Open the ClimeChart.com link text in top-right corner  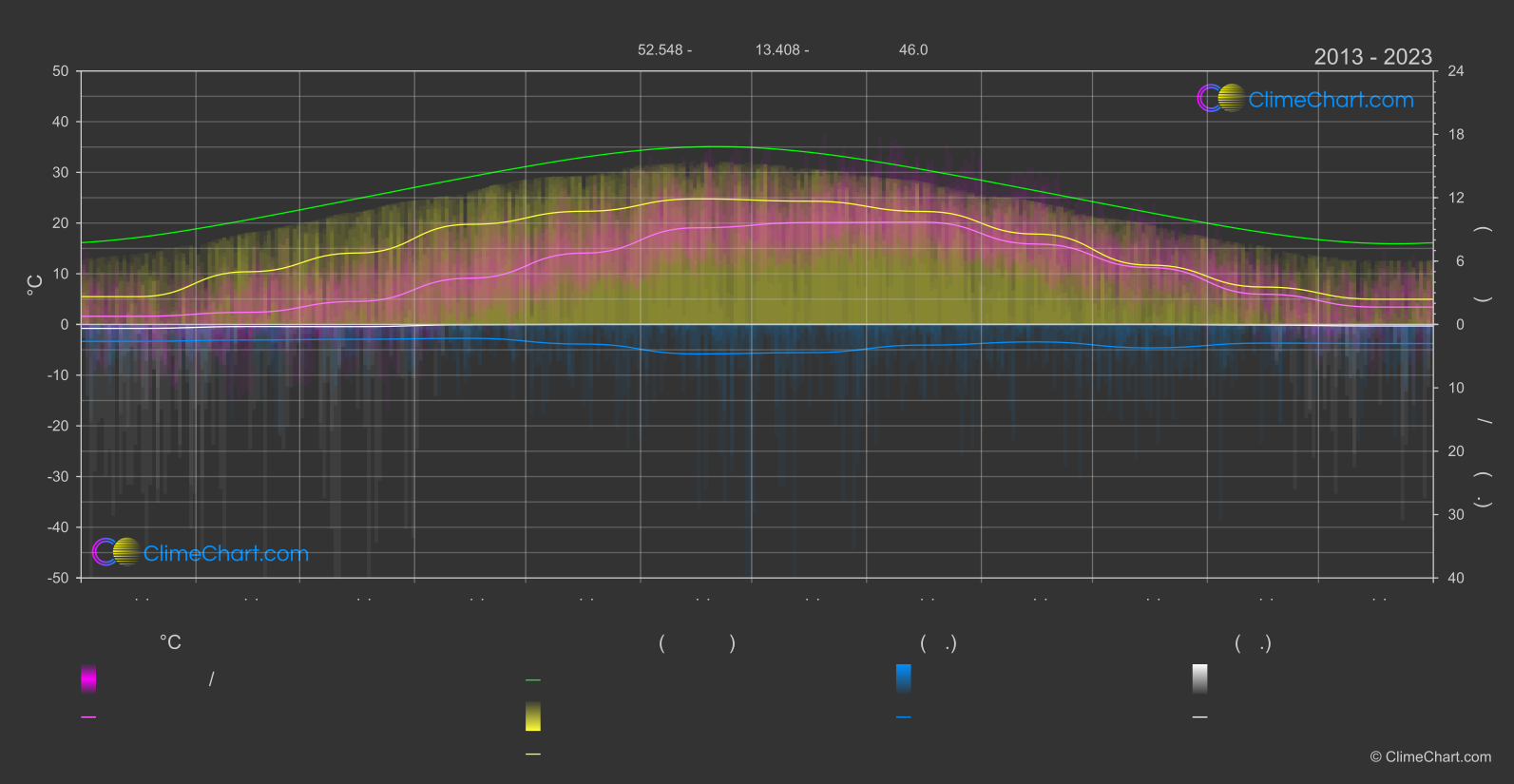coord(1331,100)
